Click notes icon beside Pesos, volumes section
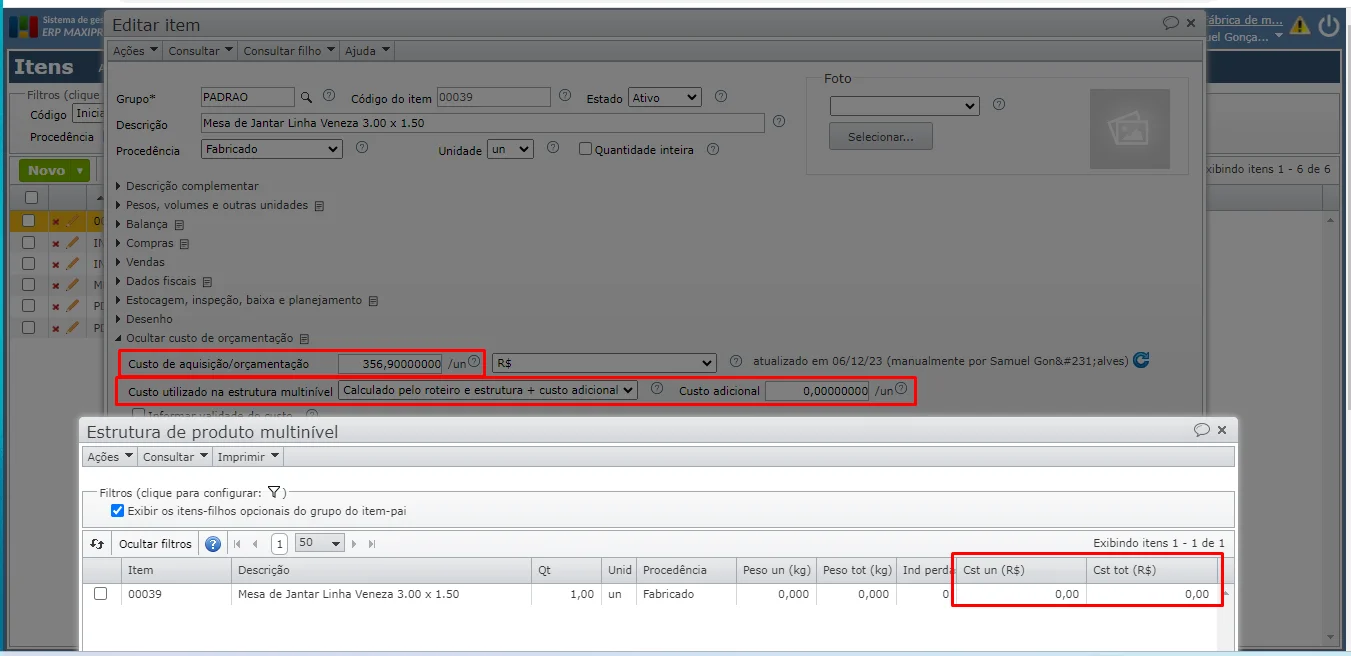This screenshot has width=1351, height=656. pyautogui.click(x=319, y=206)
